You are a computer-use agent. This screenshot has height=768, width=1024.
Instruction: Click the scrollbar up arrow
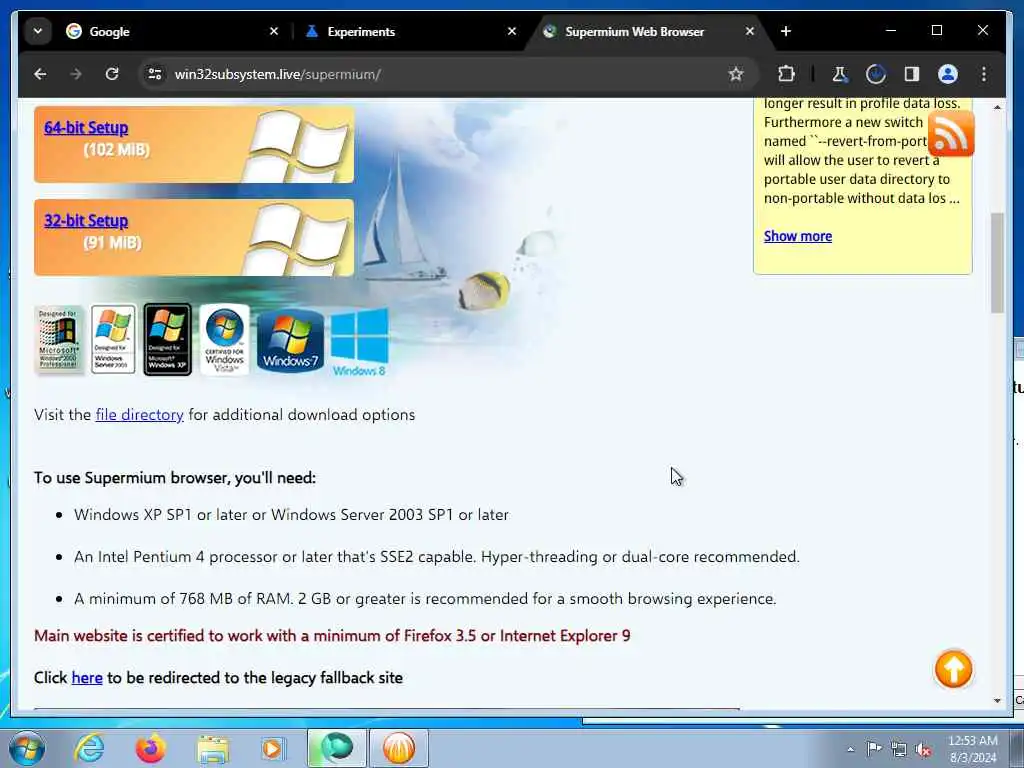[997, 106]
